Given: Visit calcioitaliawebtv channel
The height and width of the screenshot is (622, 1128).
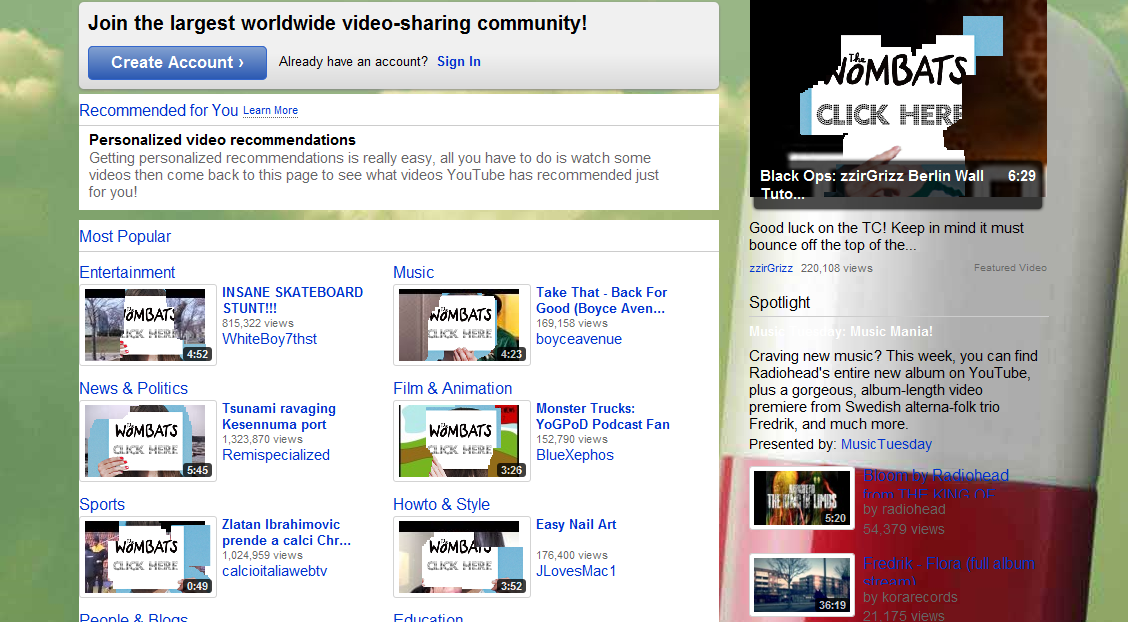Looking at the screenshot, I should pos(275,571).
